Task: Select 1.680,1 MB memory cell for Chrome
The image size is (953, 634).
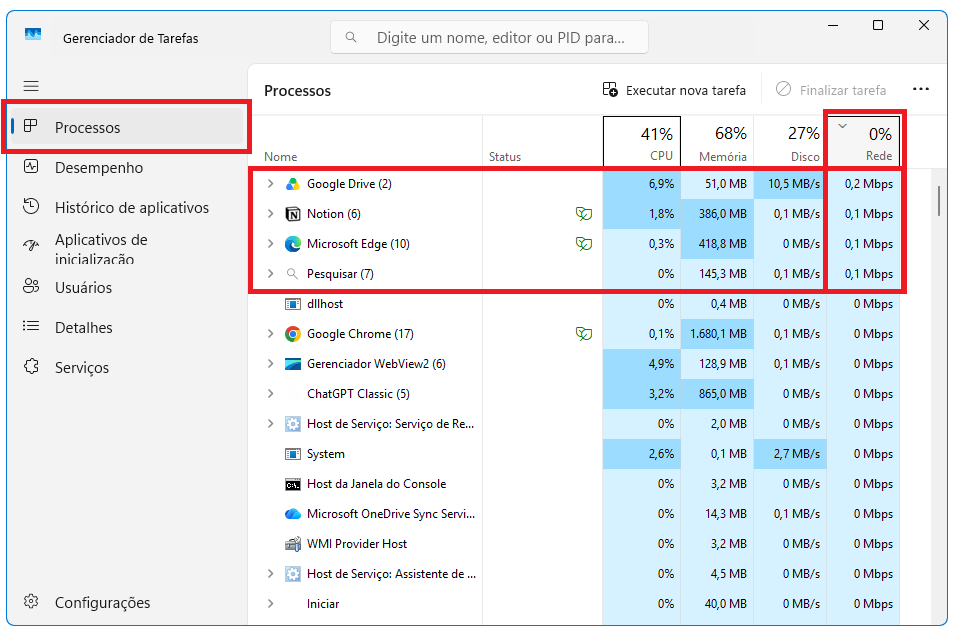Action: (x=717, y=334)
